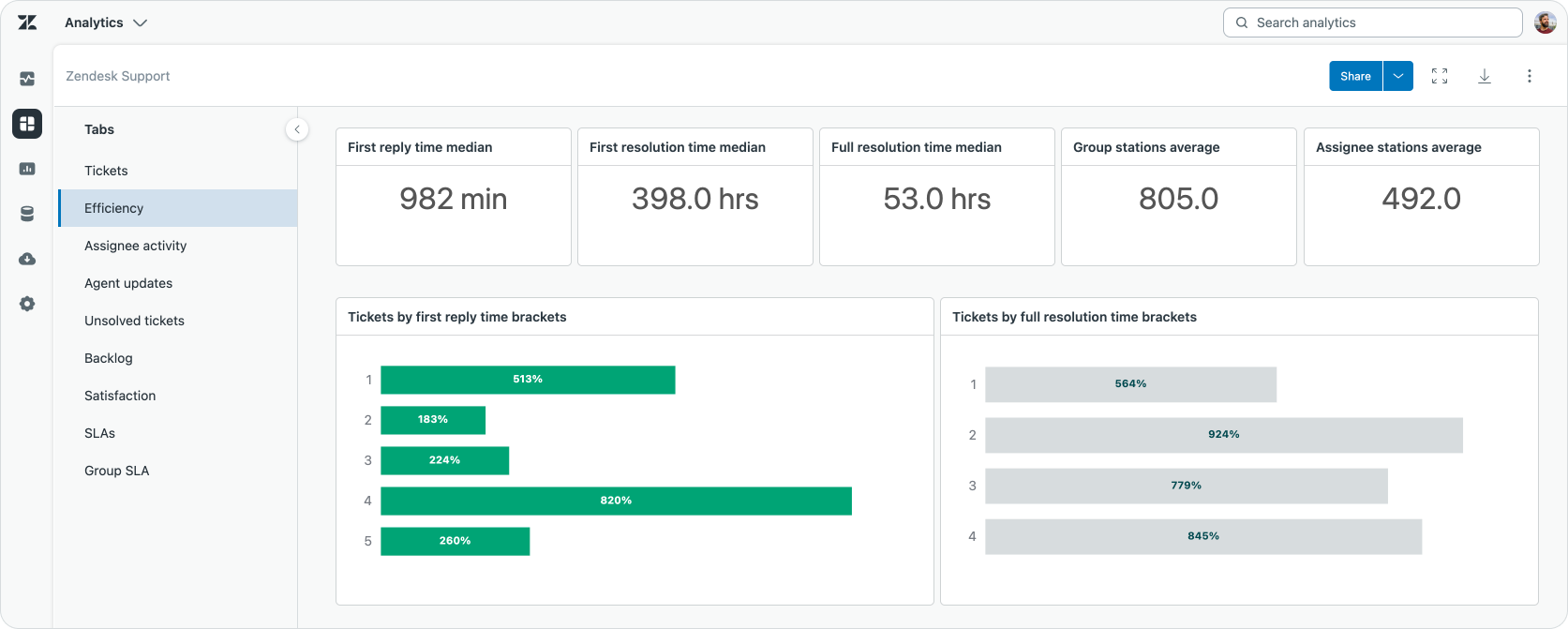Open the reports chart icon in sidebar

click(27, 169)
